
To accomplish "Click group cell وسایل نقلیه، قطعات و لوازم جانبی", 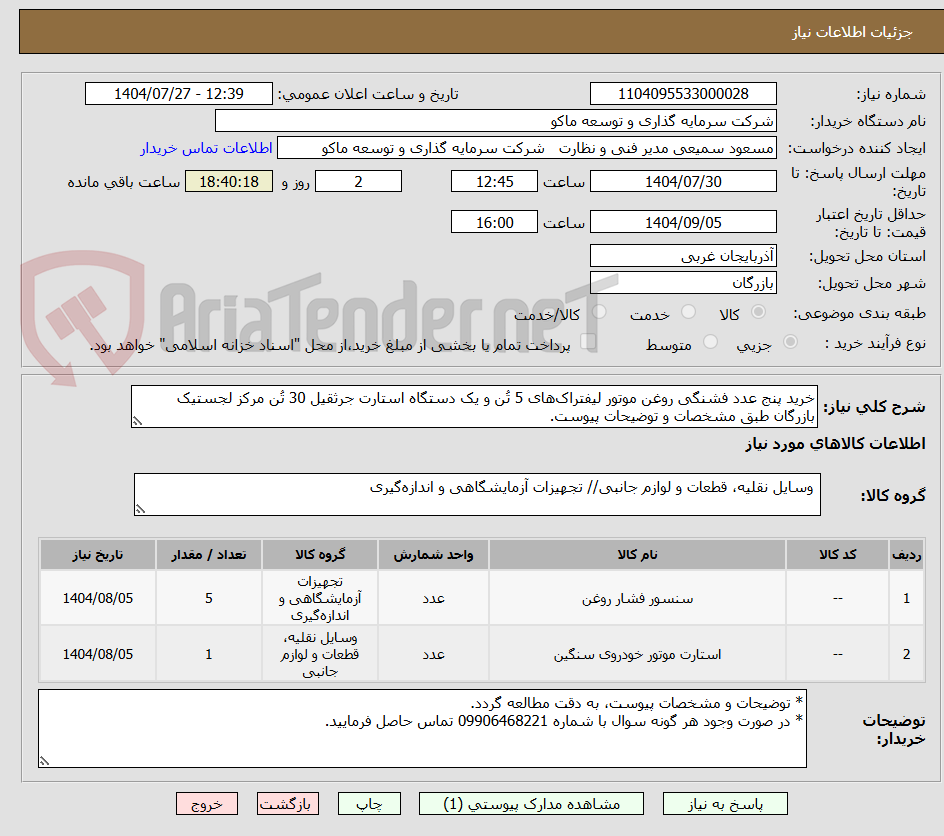I will click(x=320, y=654).
